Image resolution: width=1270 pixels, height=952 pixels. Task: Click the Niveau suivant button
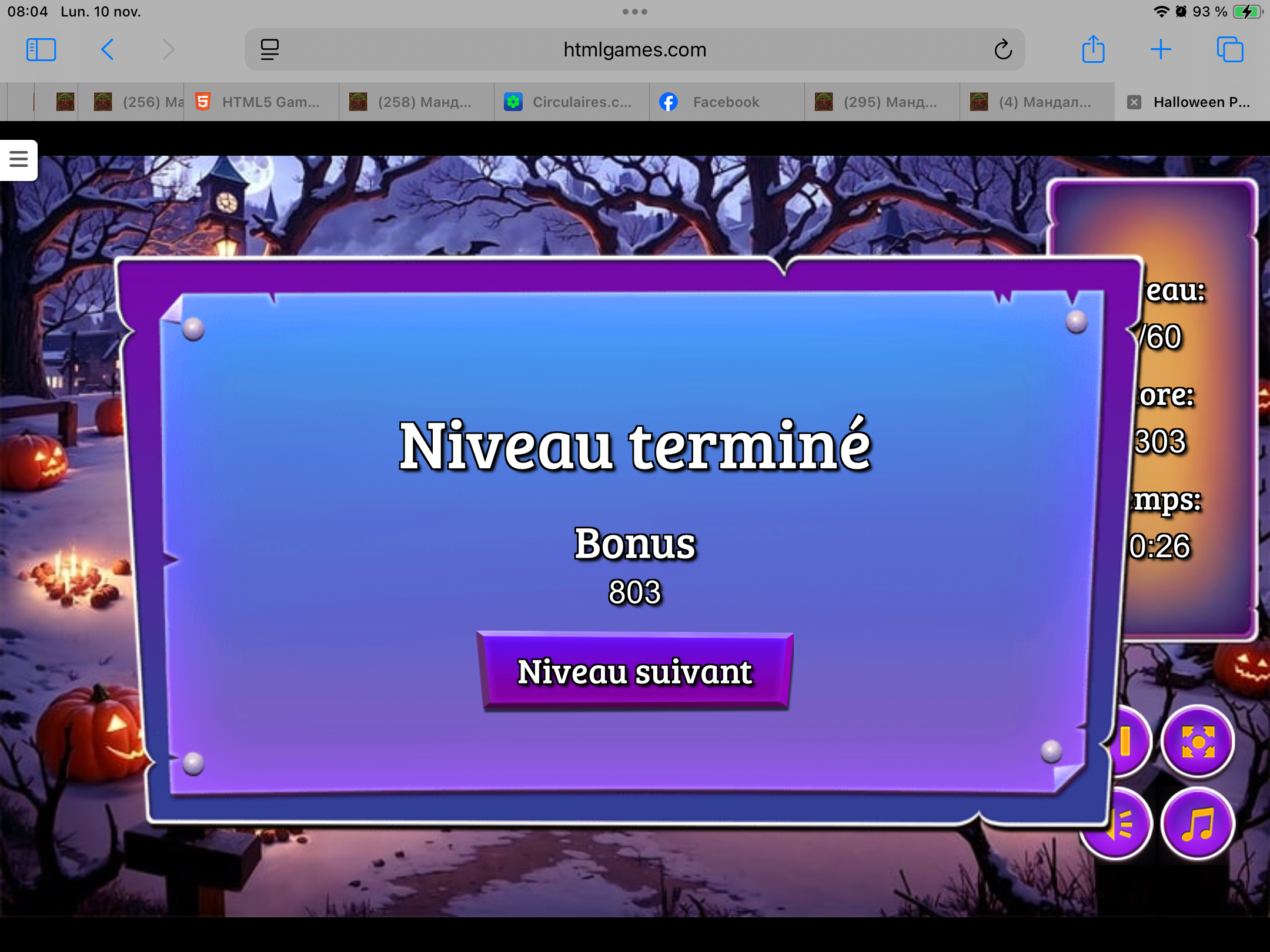click(634, 672)
